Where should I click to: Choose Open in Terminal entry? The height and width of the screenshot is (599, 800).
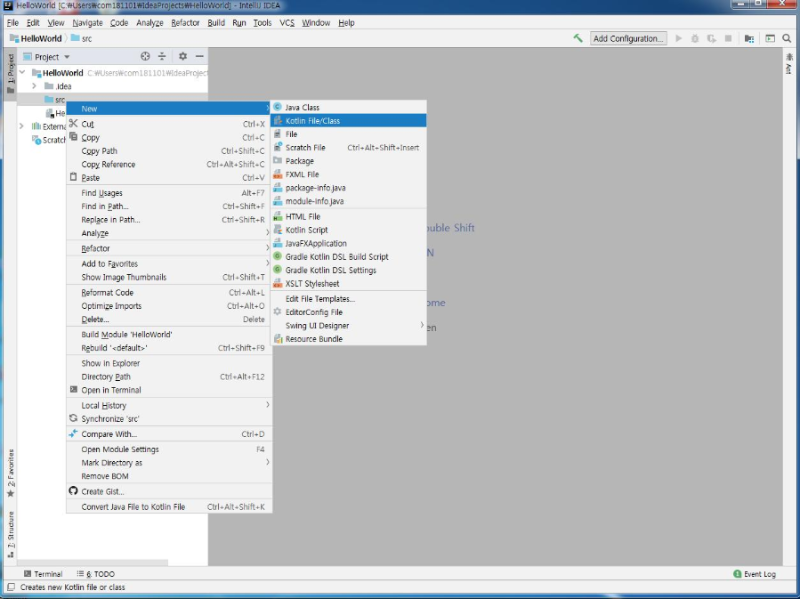point(169,390)
